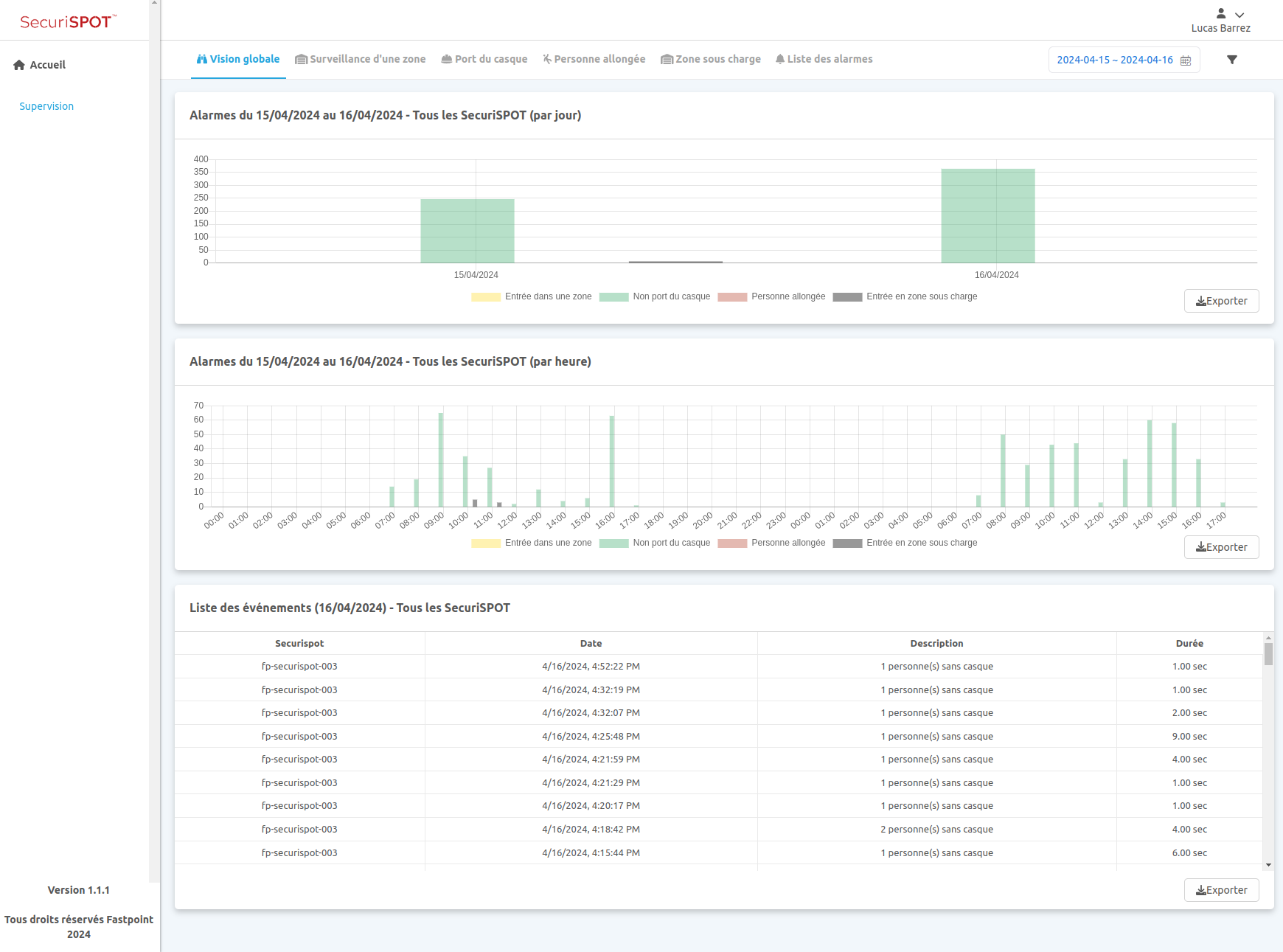Click '2 personne(s) sans casque' description
1283x952 pixels.
(936, 830)
